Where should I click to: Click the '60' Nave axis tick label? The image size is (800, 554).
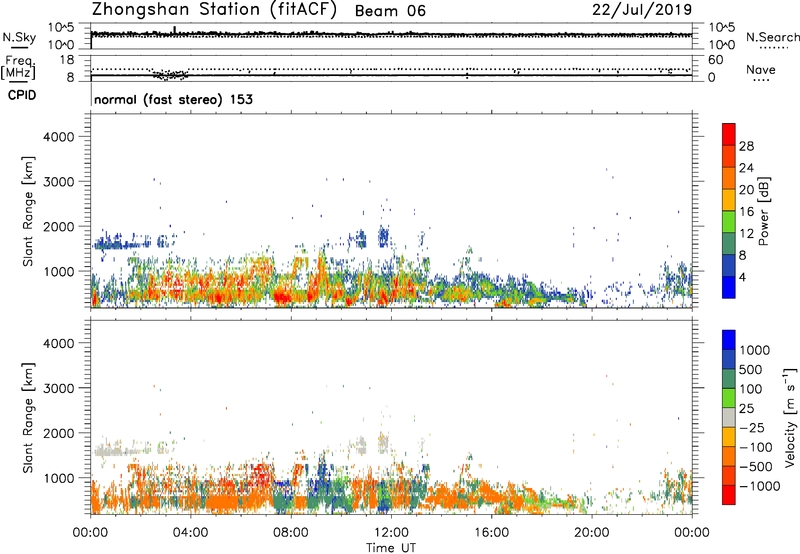click(x=715, y=60)
